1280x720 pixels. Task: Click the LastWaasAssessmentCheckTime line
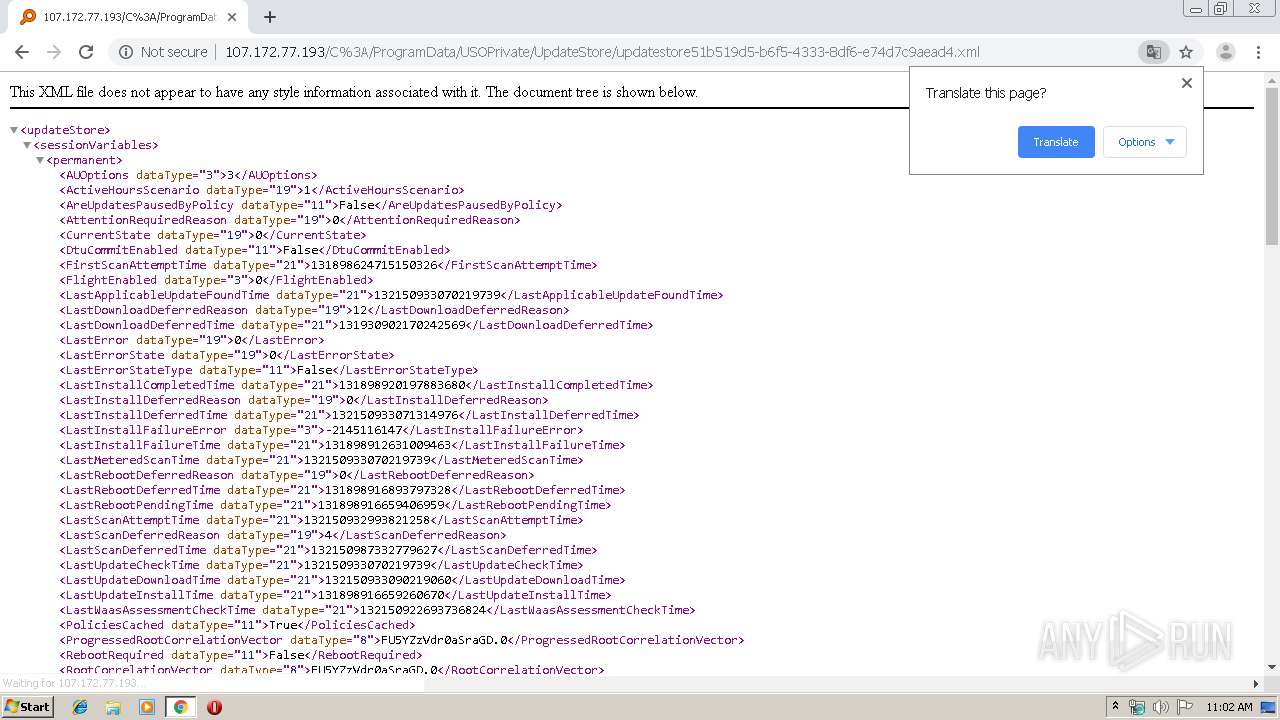[377, 610]
